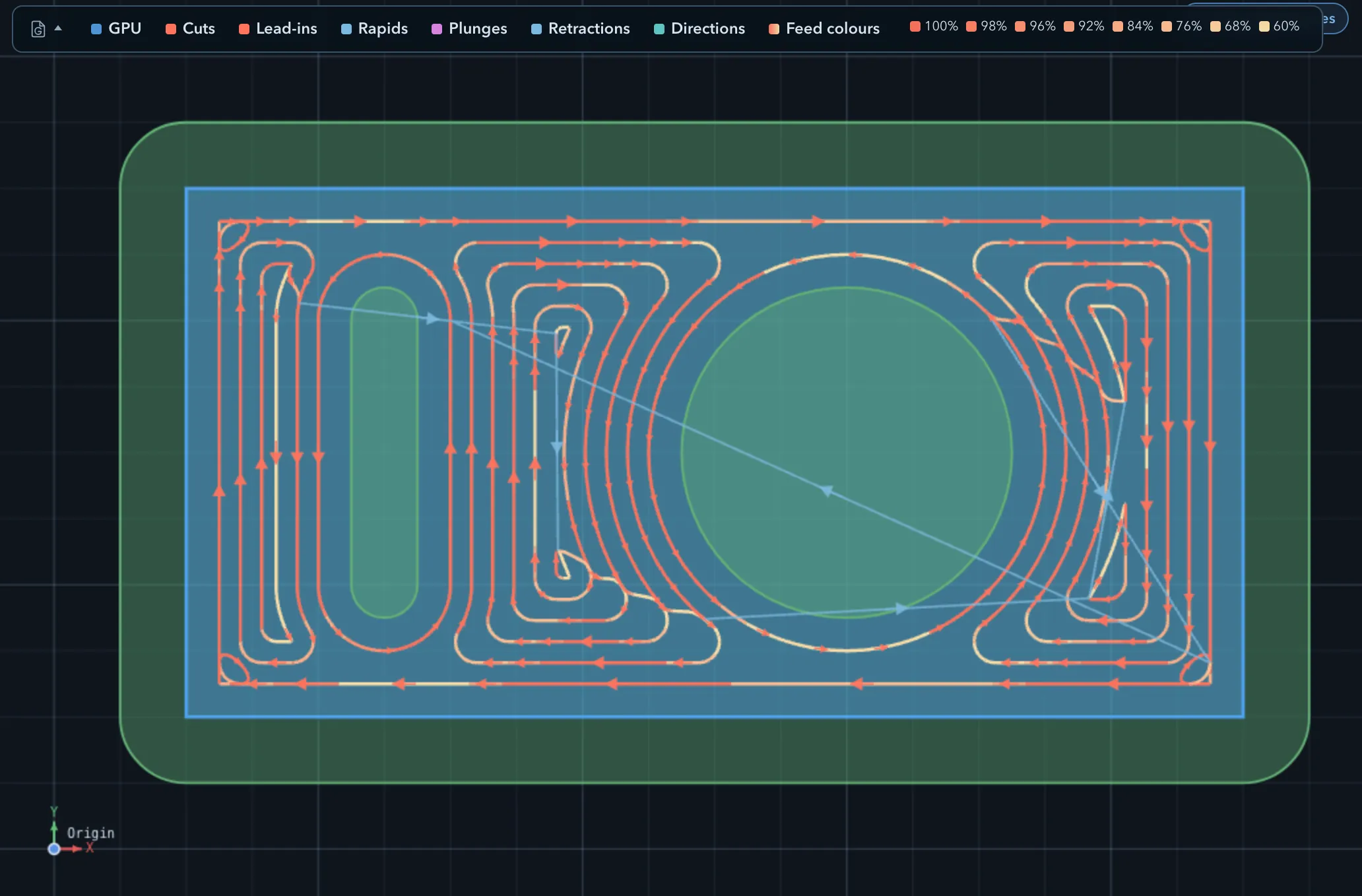Disable Directions arrows
The height and width of the screenshot is (896, 1362).
tap(699, 28)
